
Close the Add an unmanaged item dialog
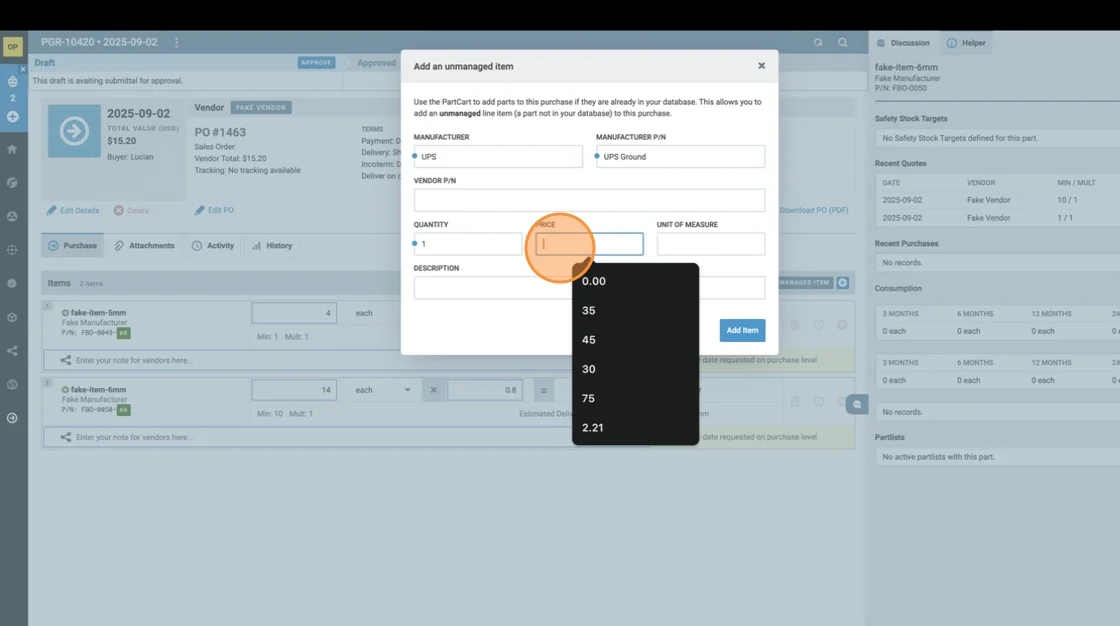pyautogui.click(x=761, y=66)
